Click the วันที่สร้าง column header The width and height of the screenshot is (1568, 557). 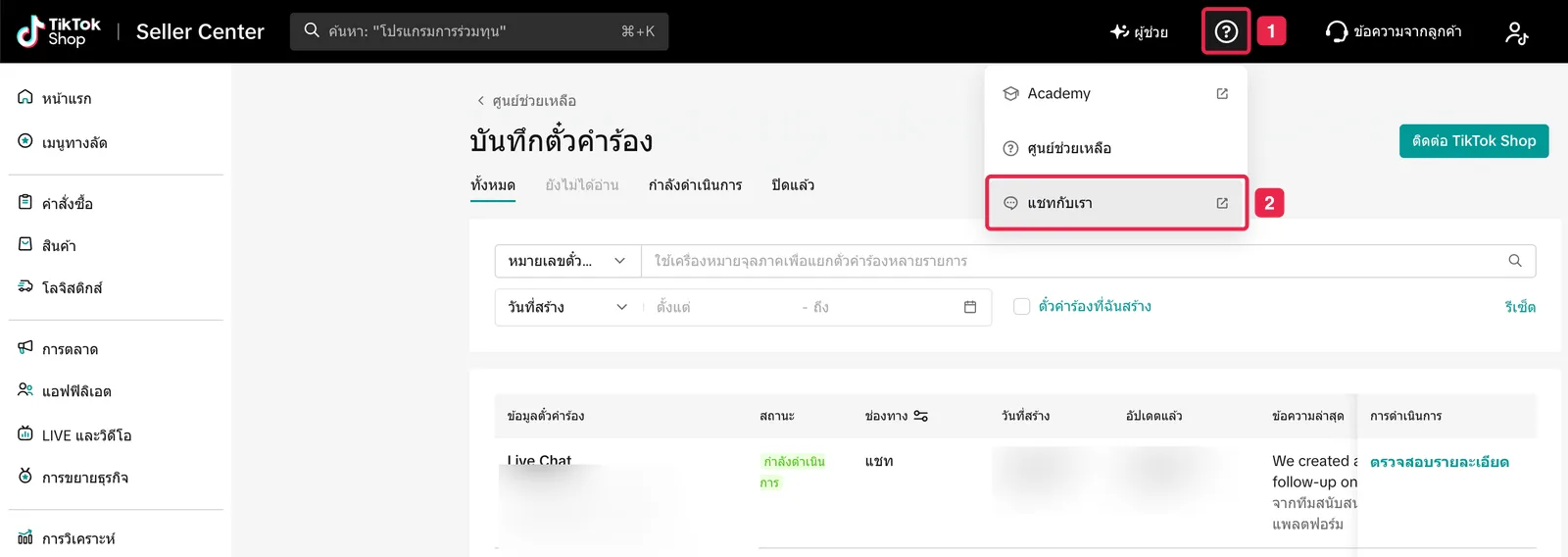1025,416
